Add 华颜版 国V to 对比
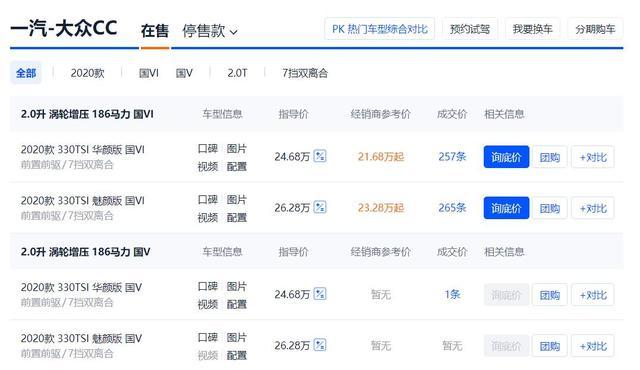 click(593, 295)
